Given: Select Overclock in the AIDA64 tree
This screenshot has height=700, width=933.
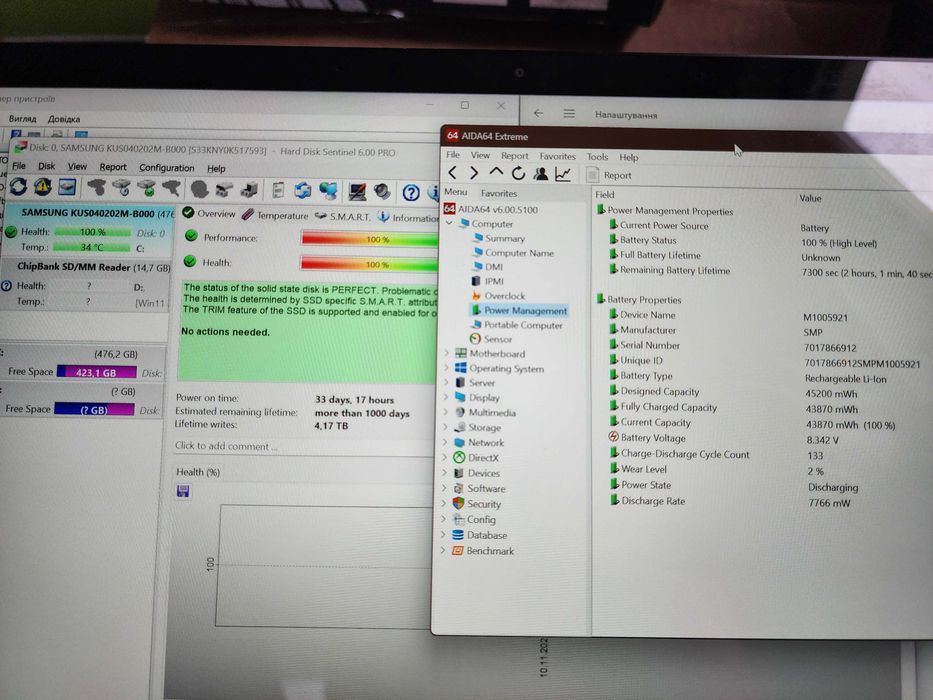Looking at the screenshot, I should (504, 296).
